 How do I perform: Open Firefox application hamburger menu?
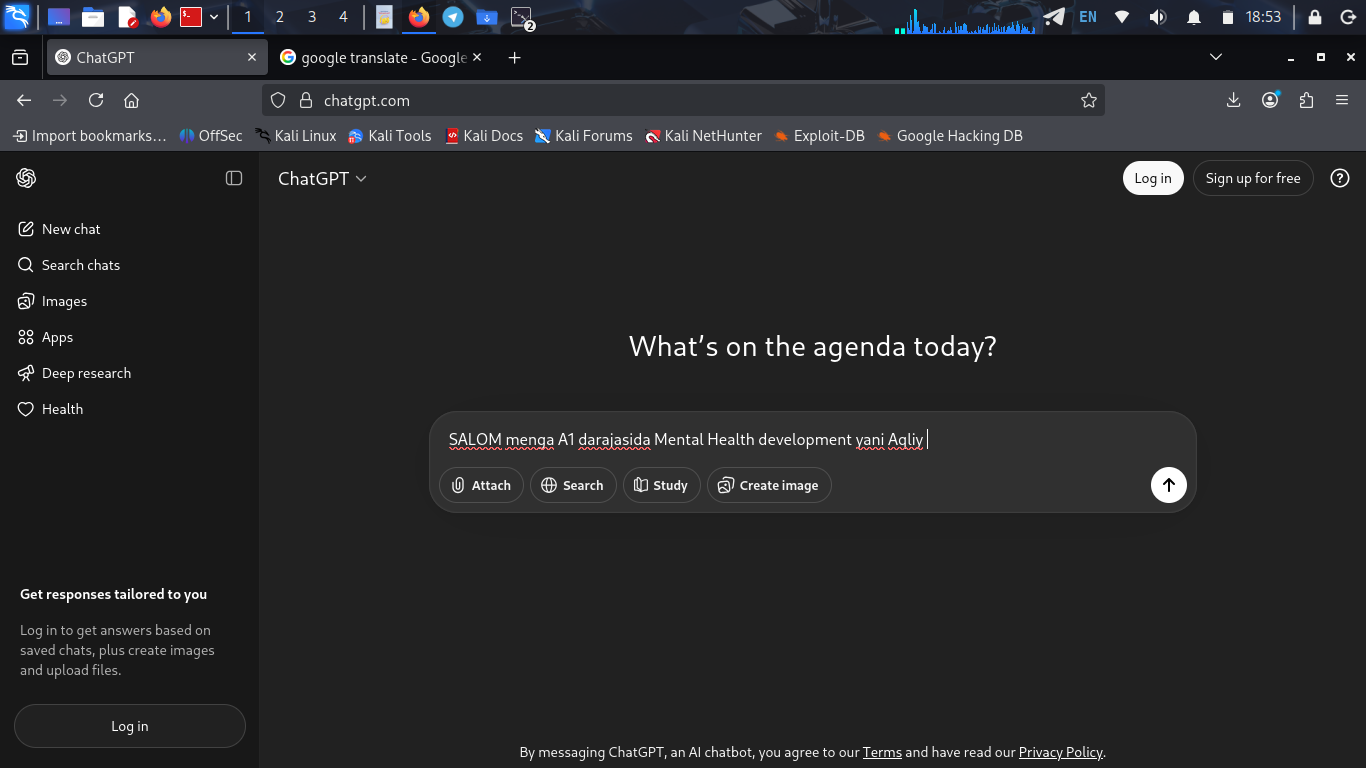[x=1342, y=100]
